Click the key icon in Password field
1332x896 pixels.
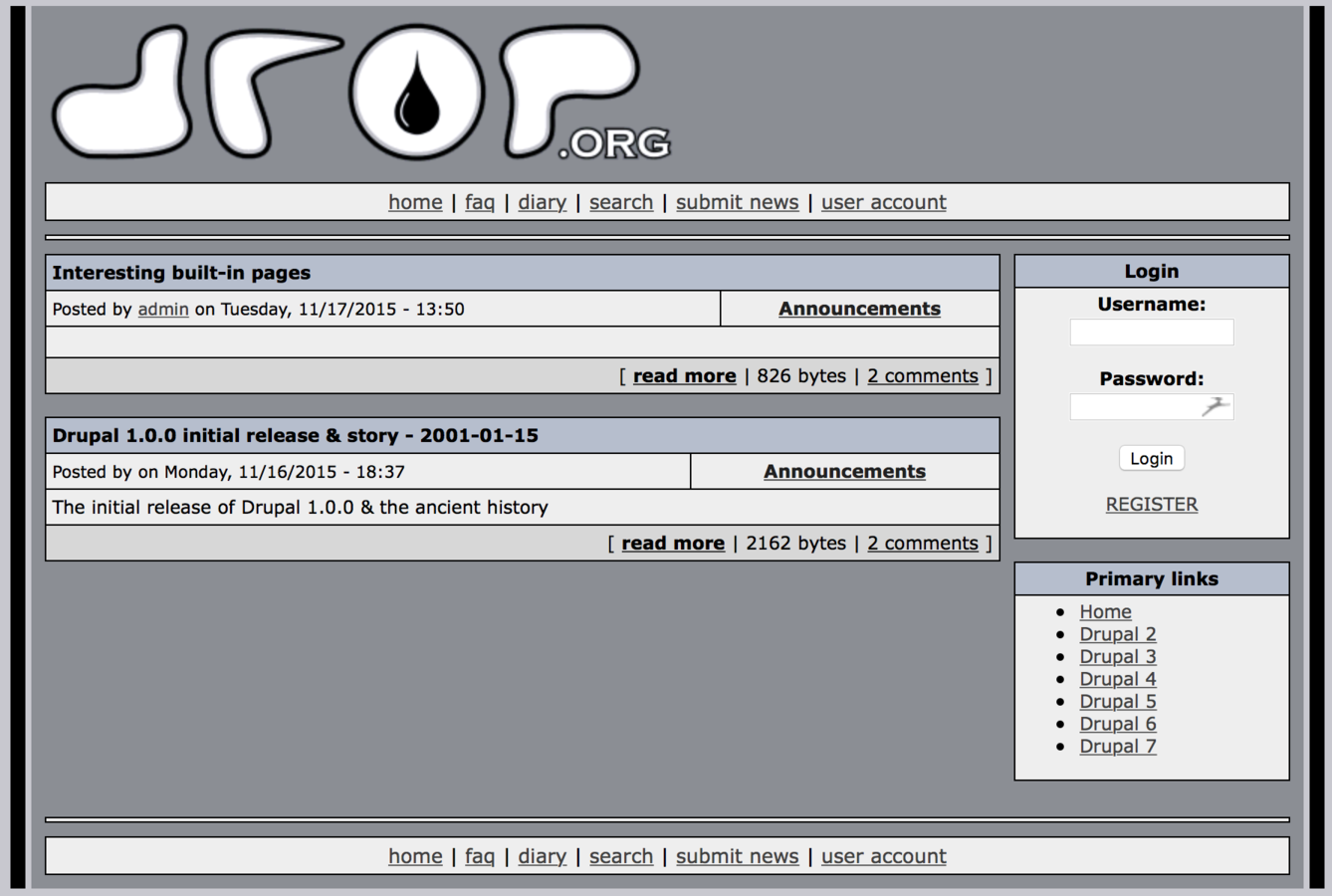tap(1215, 406)
